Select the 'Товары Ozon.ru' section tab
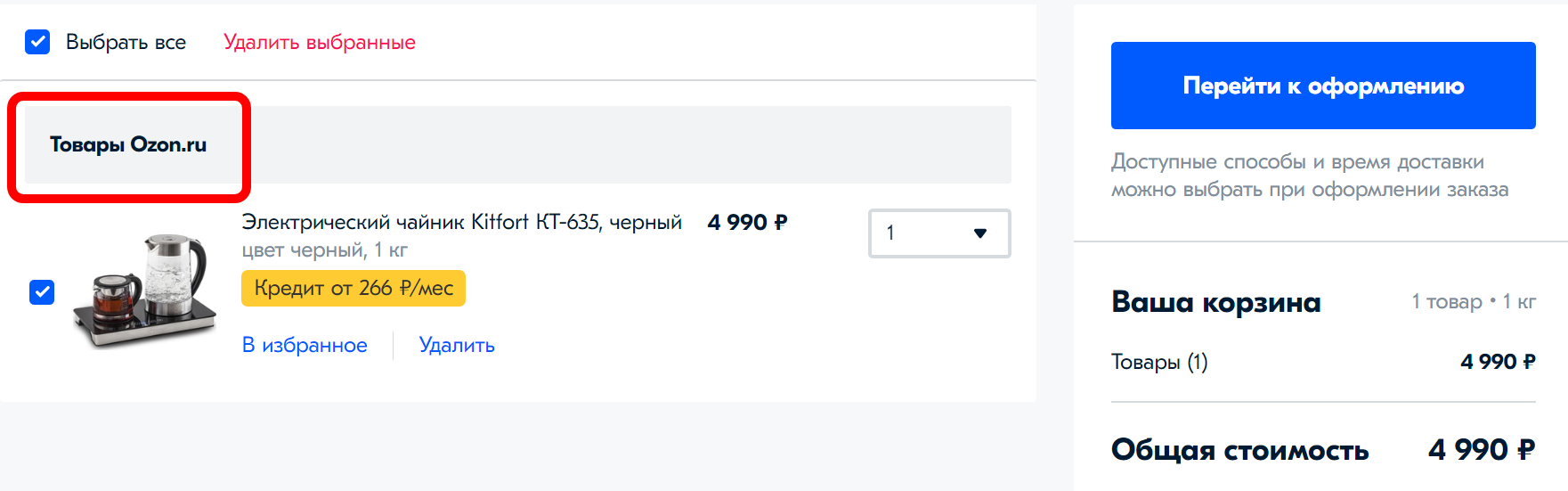1568x491 pixels. pyautogui.click(x=128, y=144)
